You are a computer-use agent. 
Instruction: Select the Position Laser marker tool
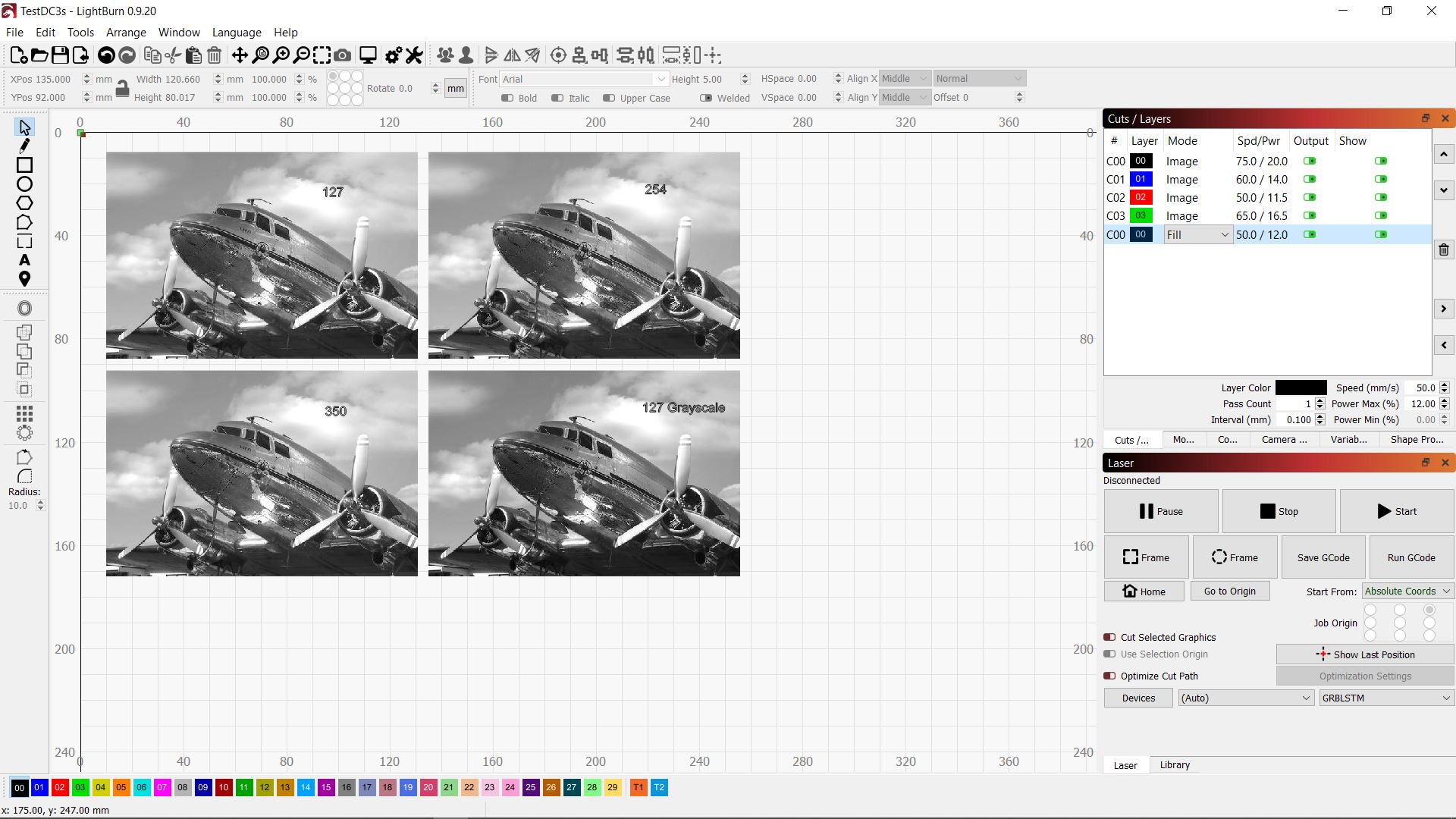coord(24,279)
